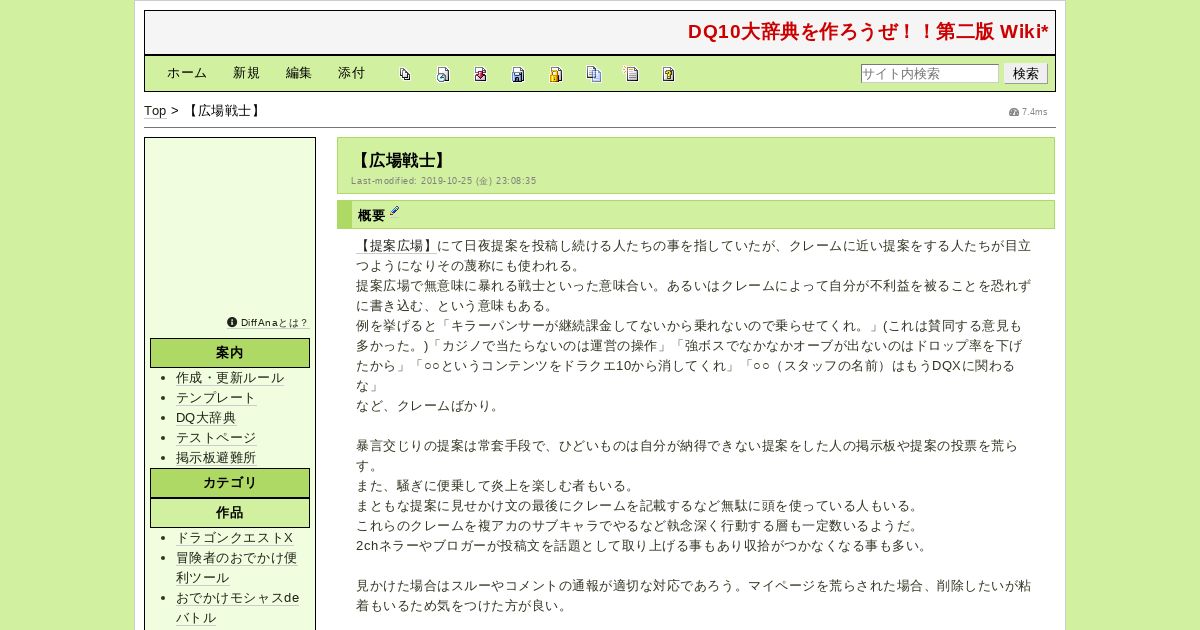Open テンプレート sidebar link
Image resolution: width=1200 pixels, height=630 pixels.
pos(216,398)
